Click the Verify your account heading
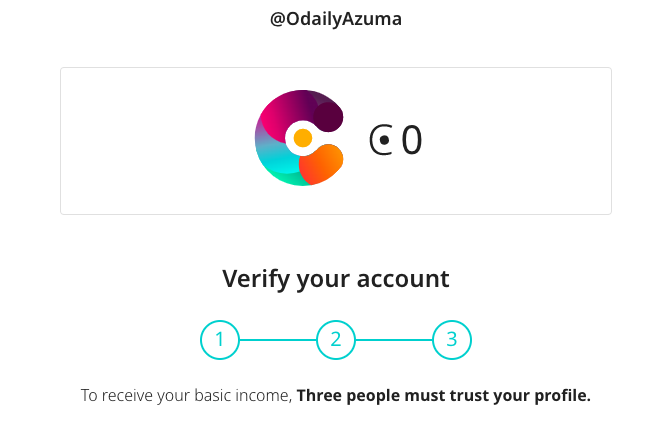The image size is (653, 423). pyautogui.click(x=336, y=278)
